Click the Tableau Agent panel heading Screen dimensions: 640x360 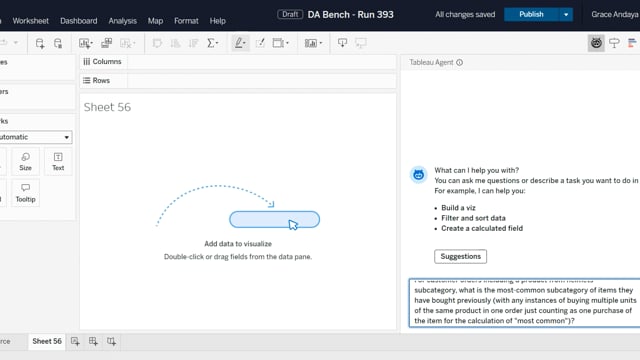click(x=431, y=62)
